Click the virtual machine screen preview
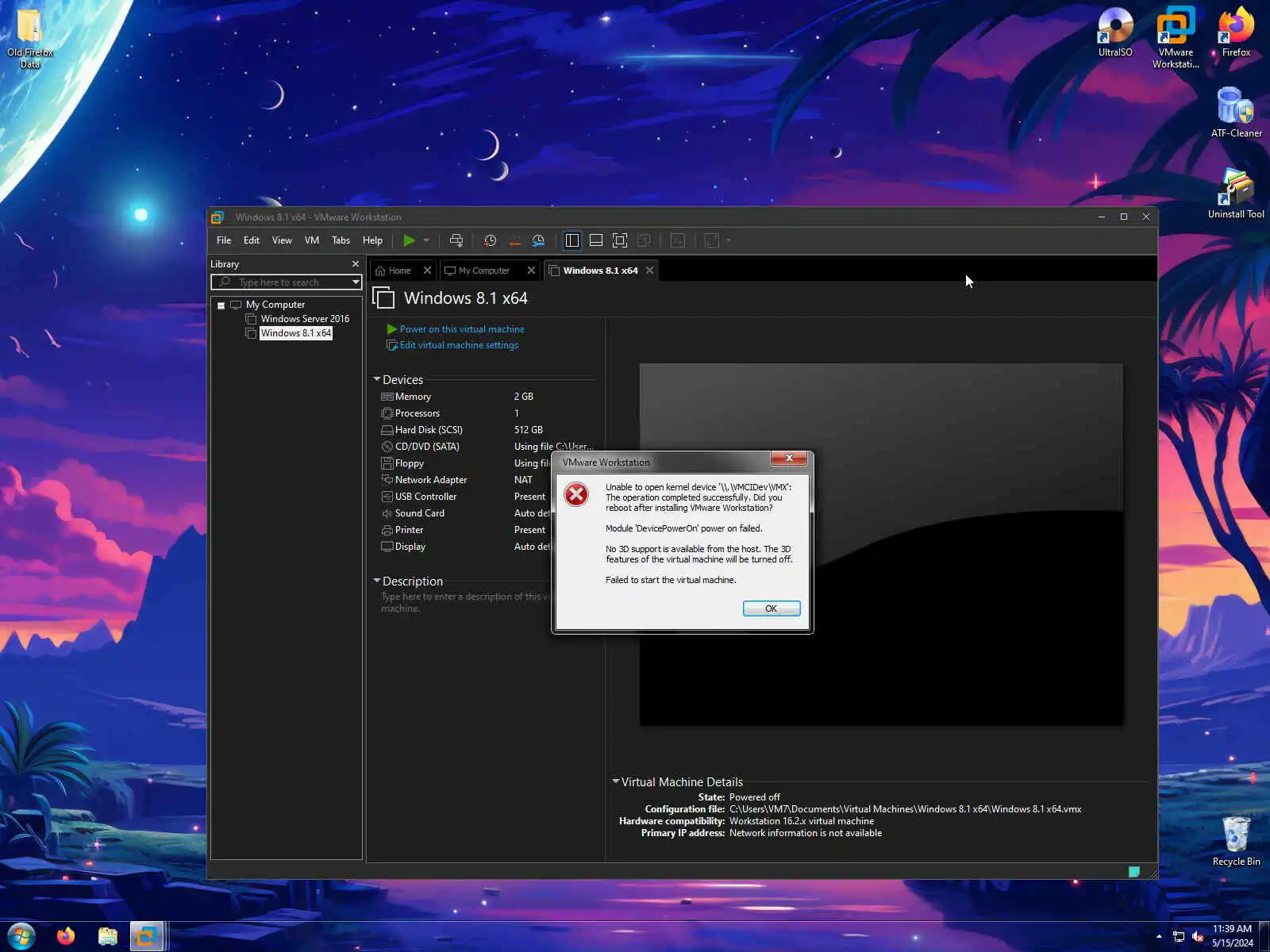The width and height of the screenshot is (1270, 952). tap(881, 544)
